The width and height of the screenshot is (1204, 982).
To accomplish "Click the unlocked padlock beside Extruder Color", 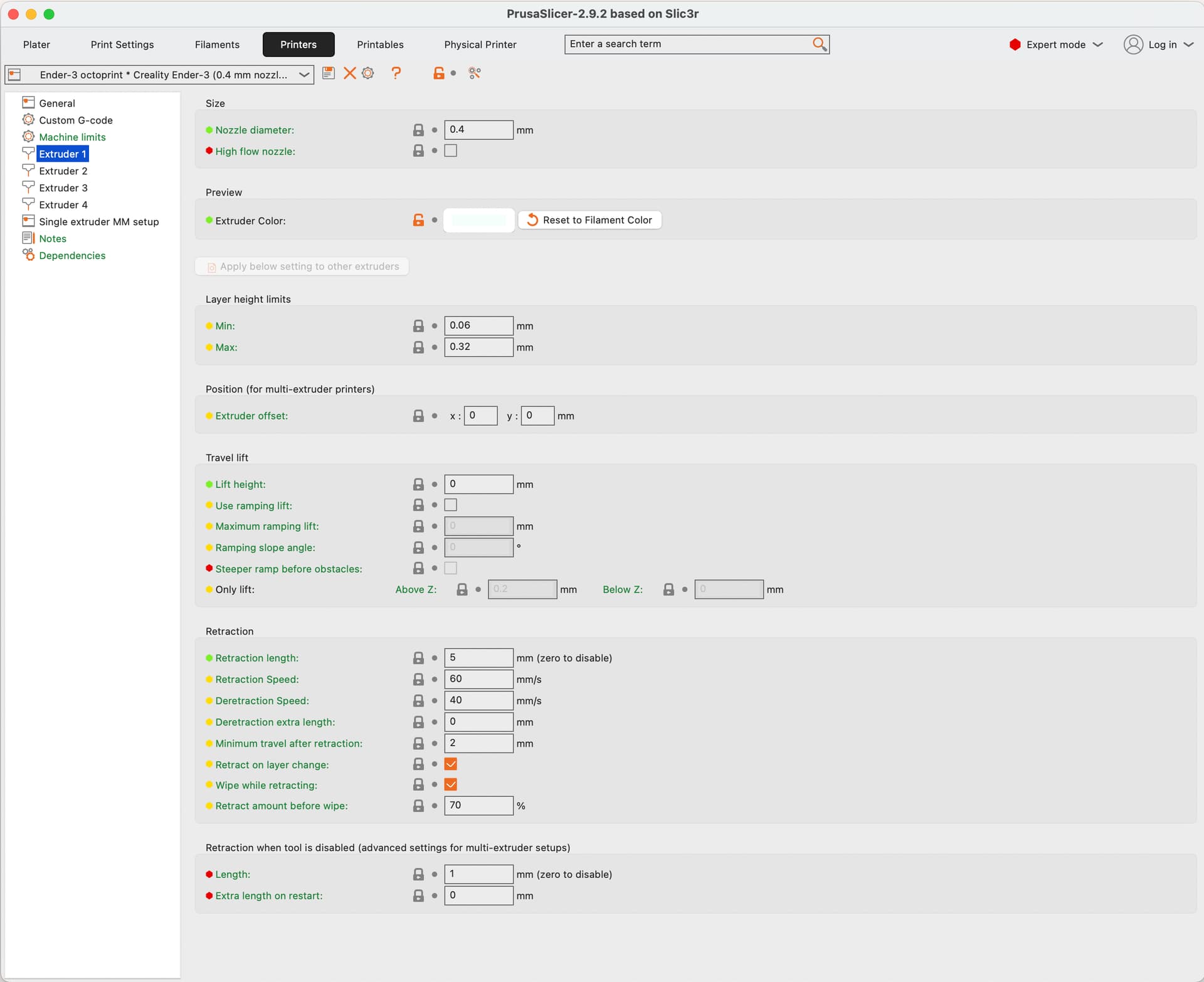I will 418,220.
